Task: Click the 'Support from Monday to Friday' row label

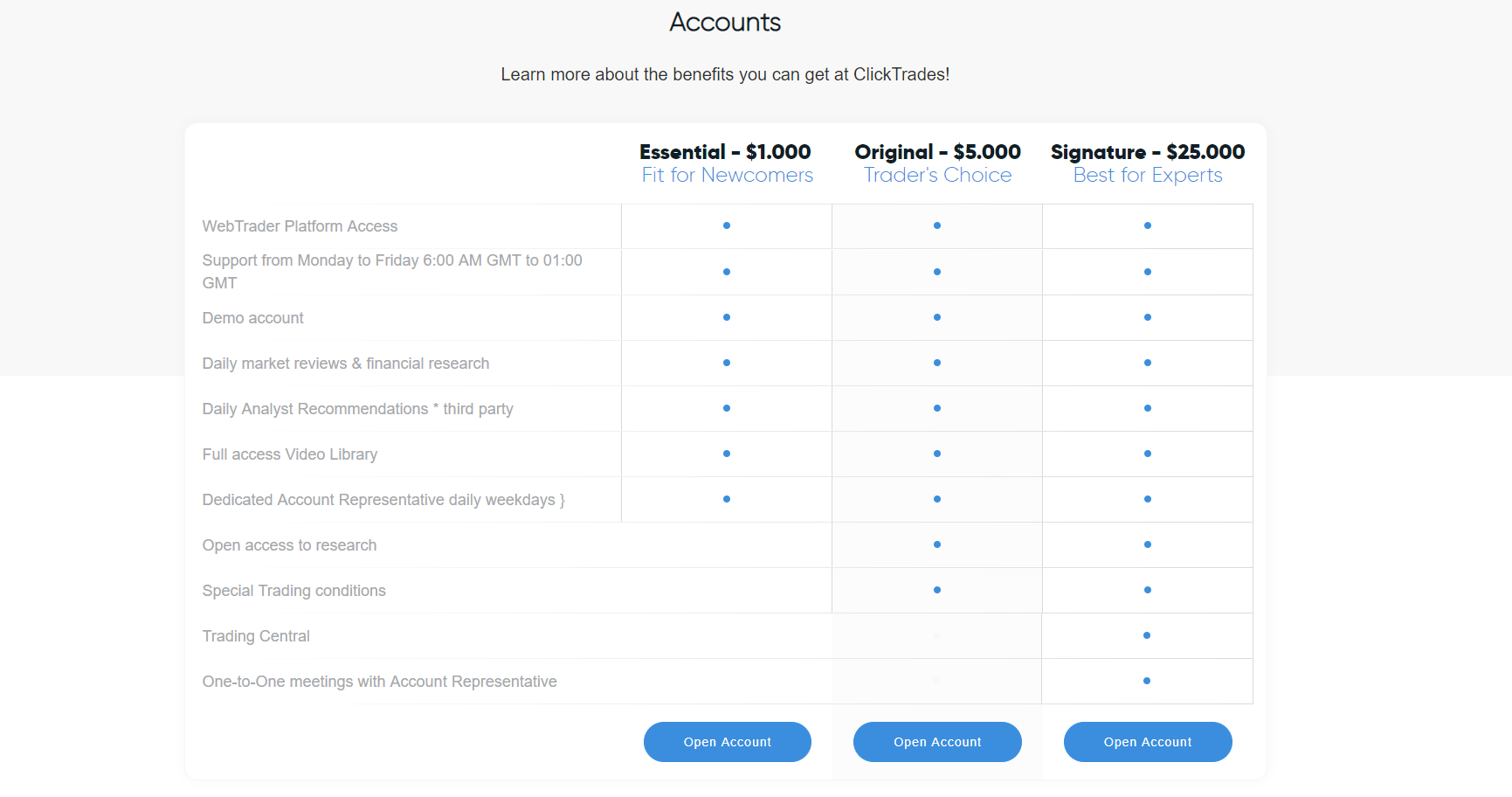Action: click(392, 272)
